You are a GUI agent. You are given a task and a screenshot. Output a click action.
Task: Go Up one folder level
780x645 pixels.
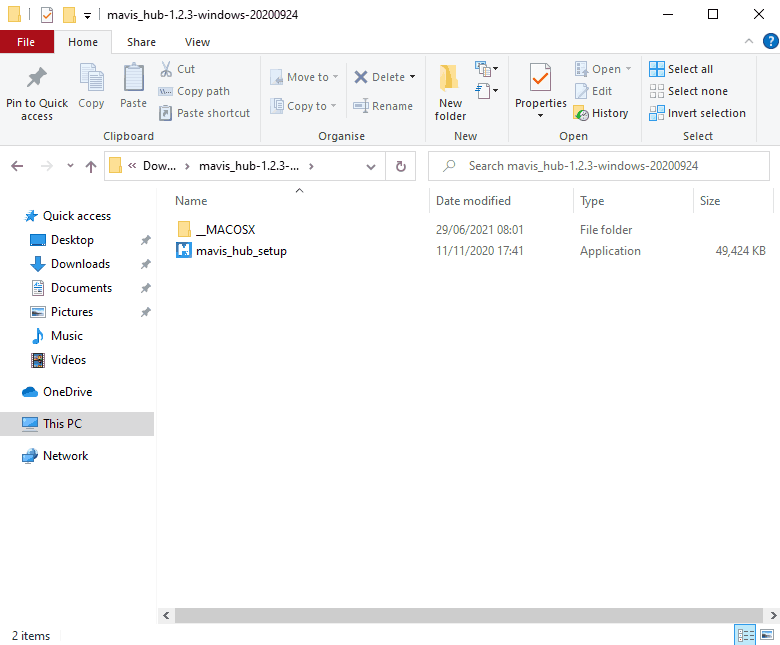91,167
